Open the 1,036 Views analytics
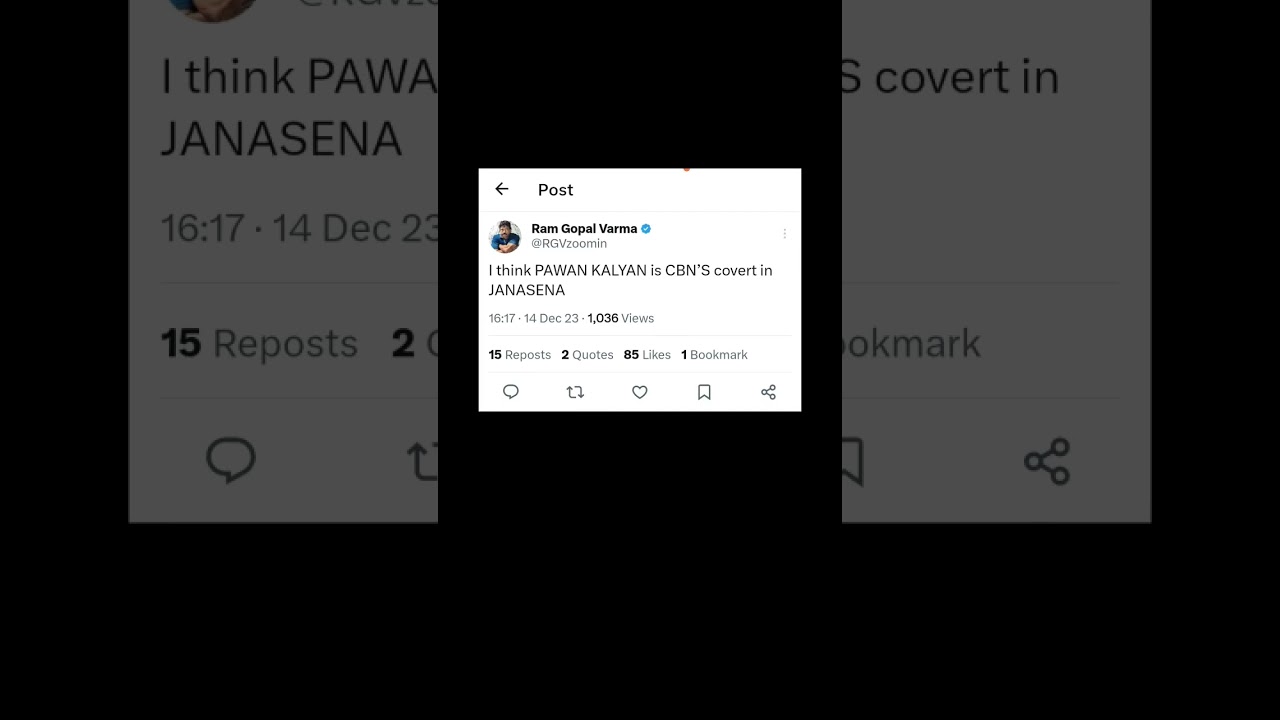 621,318
